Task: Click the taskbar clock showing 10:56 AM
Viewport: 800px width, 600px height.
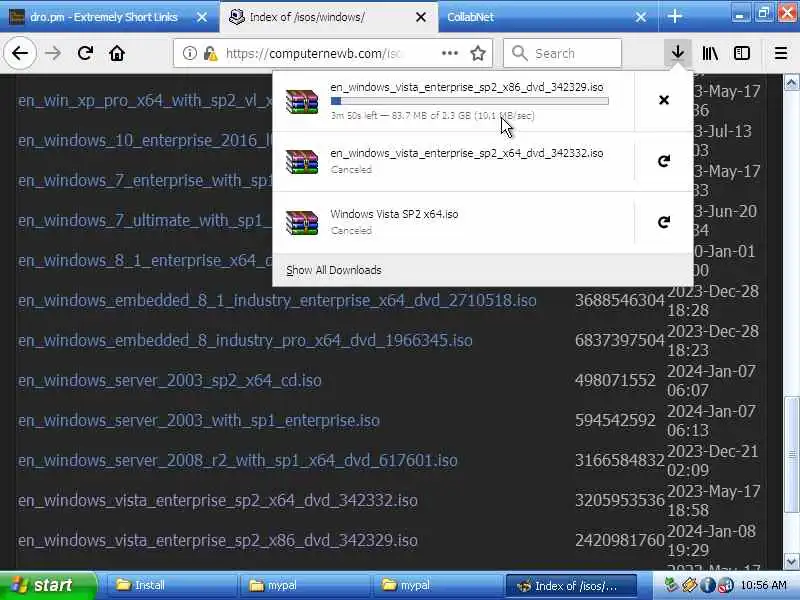Action: point(764,585)
